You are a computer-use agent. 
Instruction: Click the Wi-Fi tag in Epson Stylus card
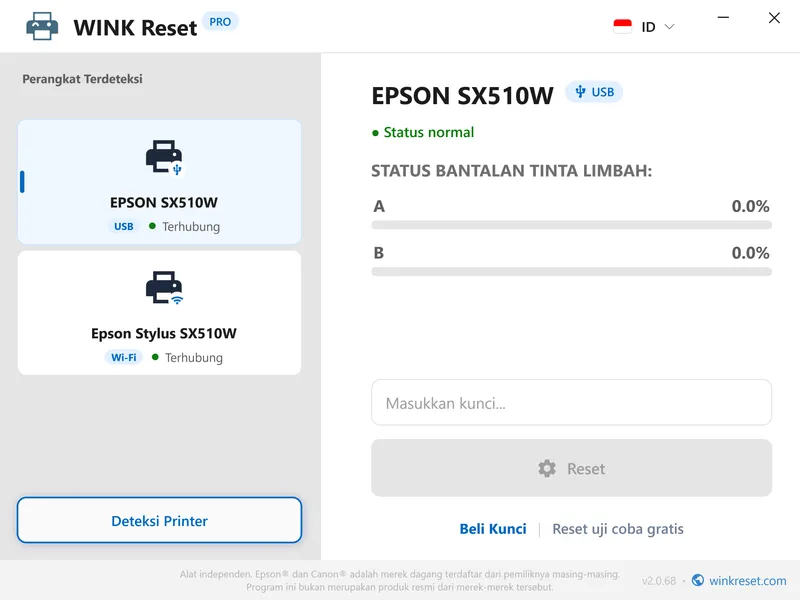coord(123,357)
